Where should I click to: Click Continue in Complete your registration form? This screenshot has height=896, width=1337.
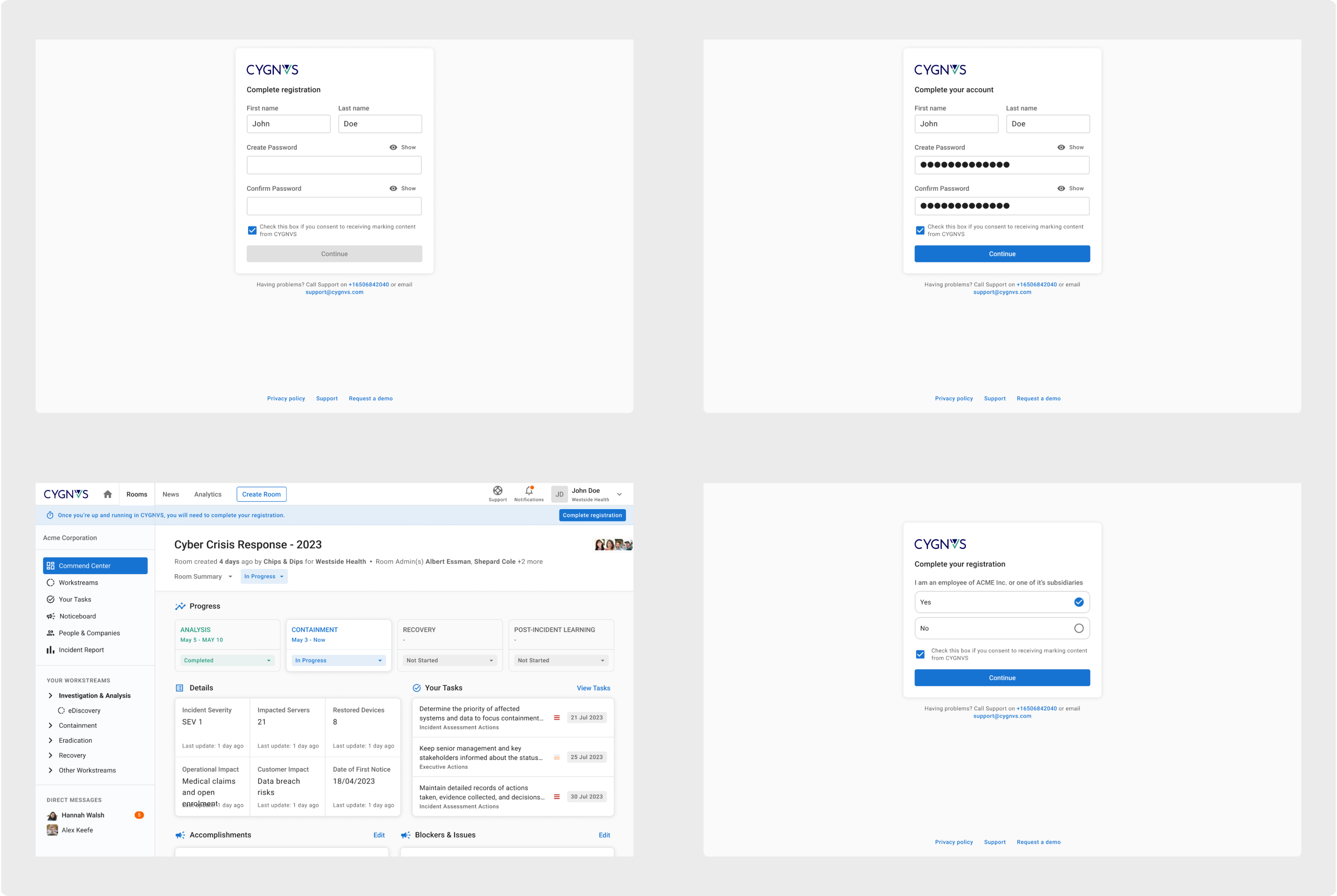pos(1002,678)
